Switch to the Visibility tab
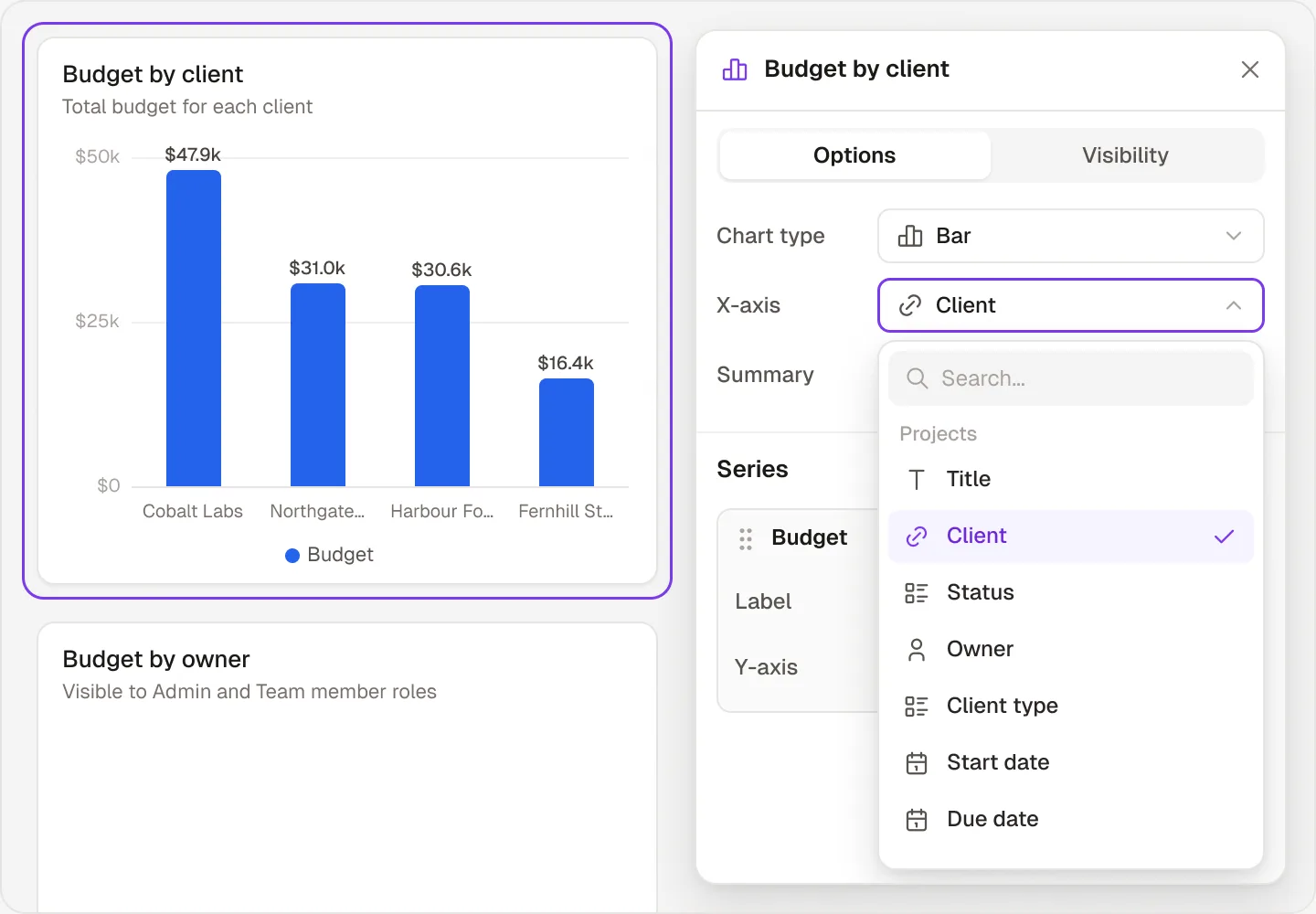The width and height of the screenshot is (1316, 914). [x=1125, y=155]
